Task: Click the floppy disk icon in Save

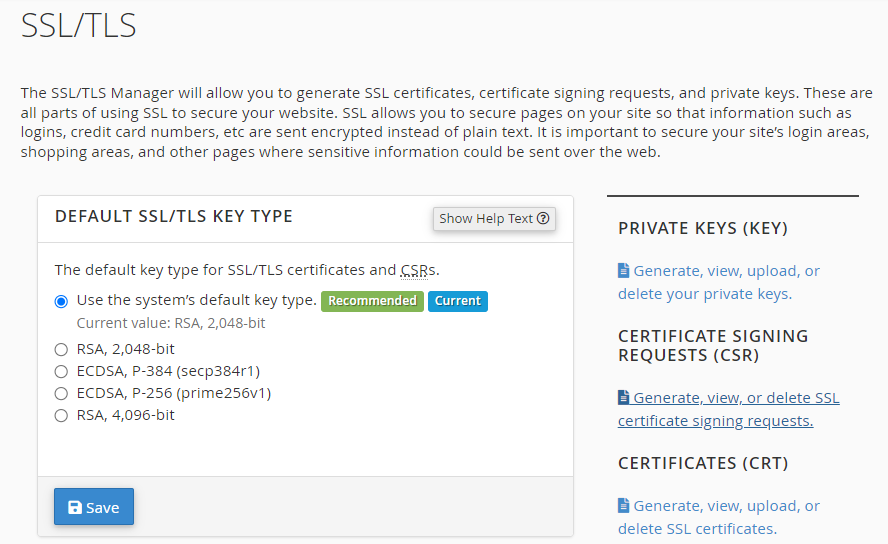Action: (75, 507)
